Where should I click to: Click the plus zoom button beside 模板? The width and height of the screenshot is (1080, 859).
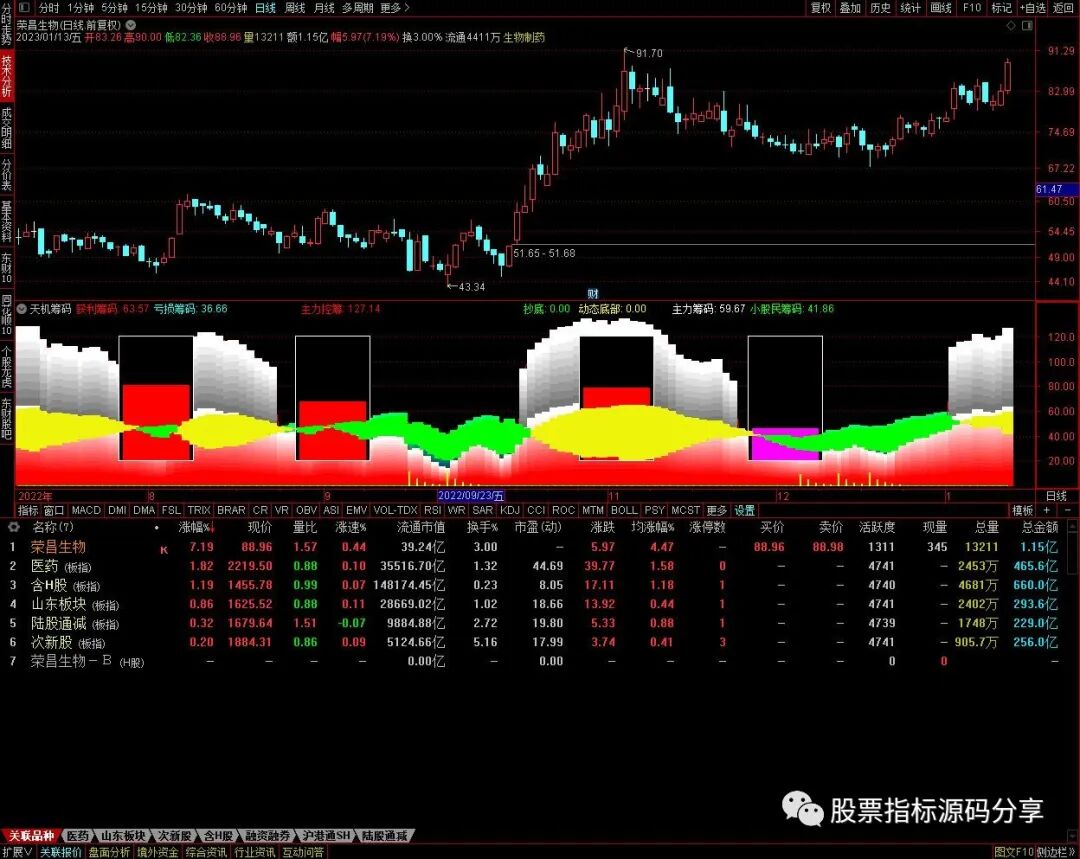pos(1046,510)
